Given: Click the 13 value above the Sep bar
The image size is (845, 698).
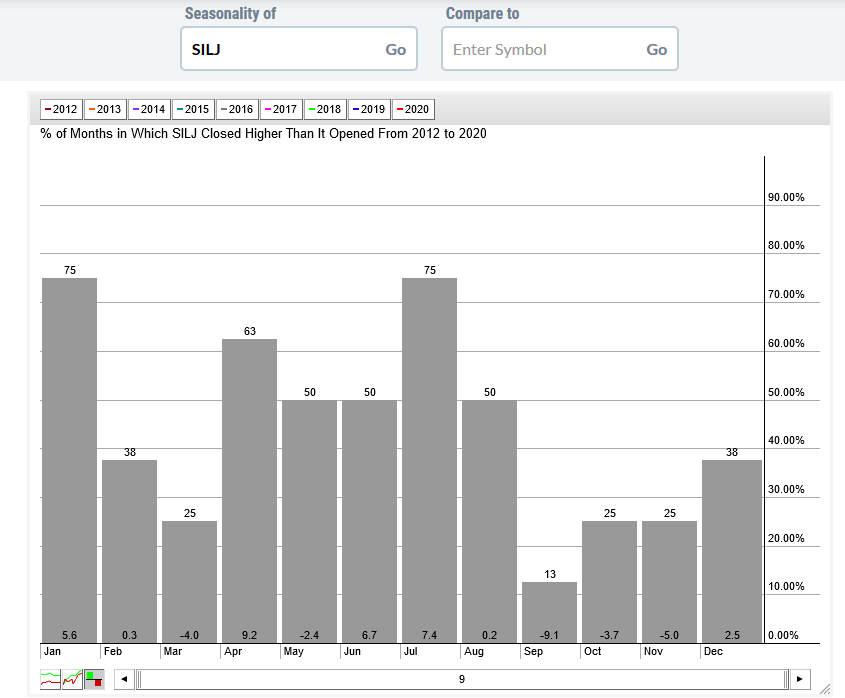Looking at the screenshot, I should coord(550,574).
